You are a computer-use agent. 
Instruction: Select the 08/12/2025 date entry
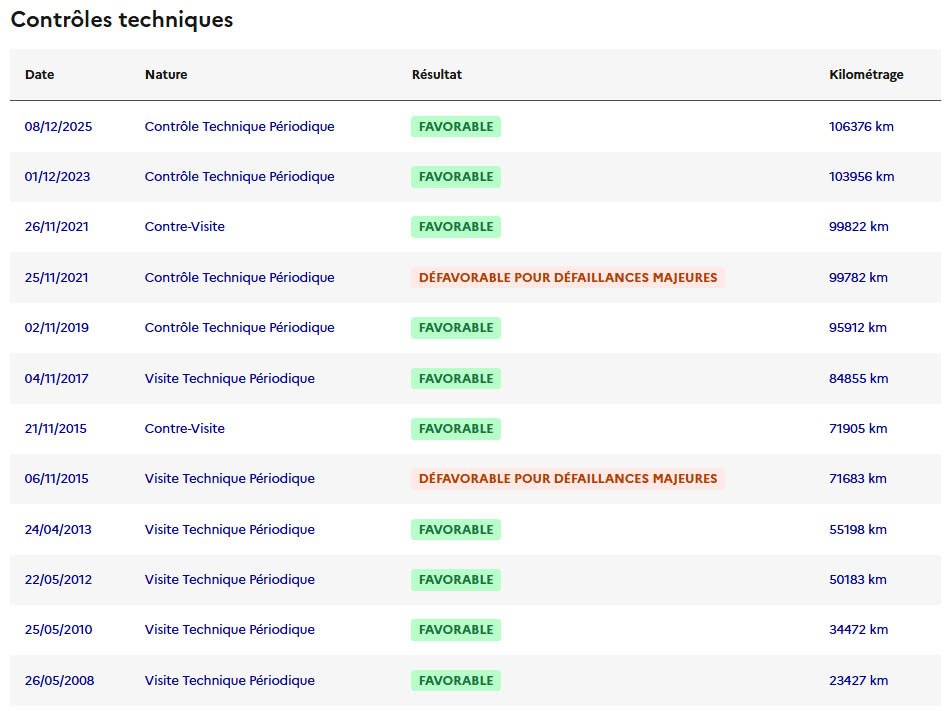[x=58, y=127]
